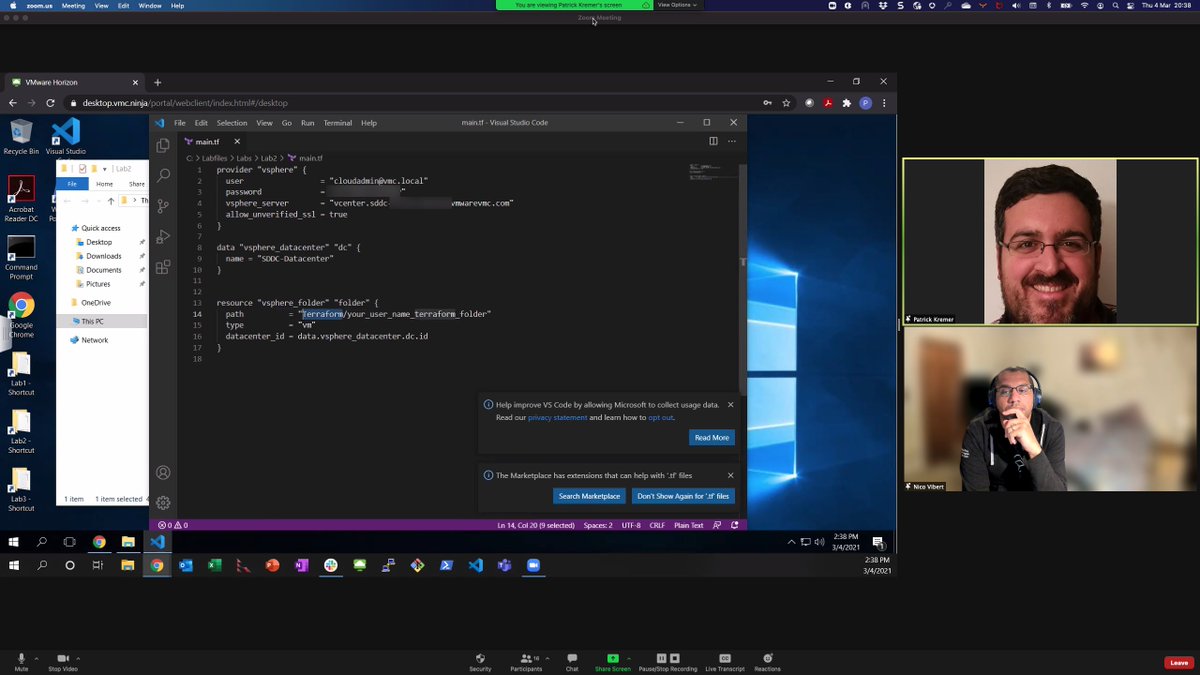Dismiss the Marketplace extensions notification

(x=730, y=476)
